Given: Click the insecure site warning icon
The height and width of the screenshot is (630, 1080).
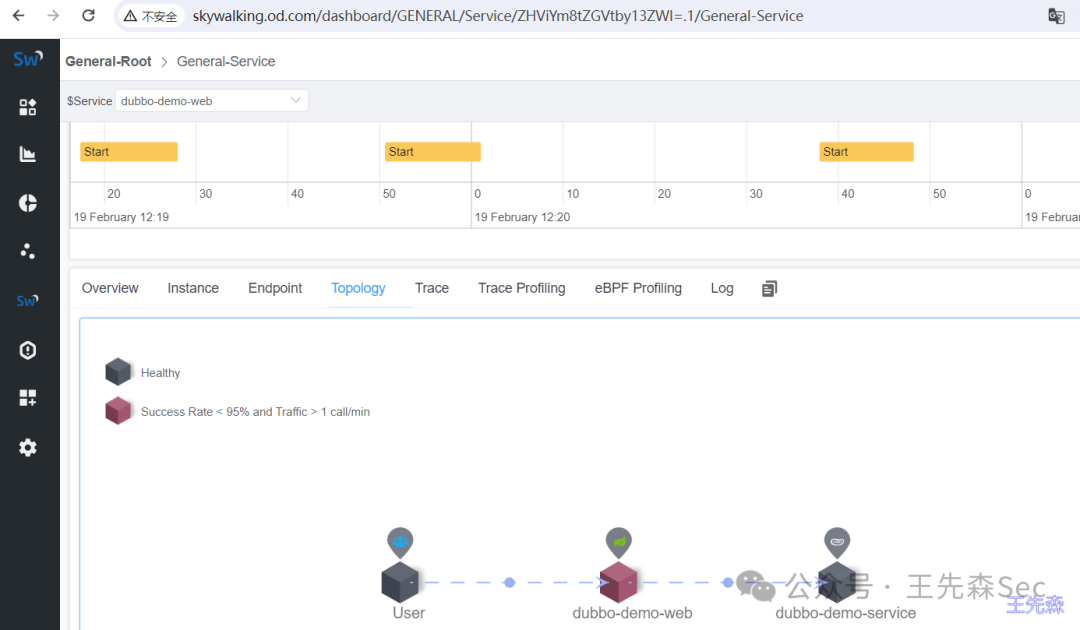Looking at the screenshot, I should (x=130, y=16).
